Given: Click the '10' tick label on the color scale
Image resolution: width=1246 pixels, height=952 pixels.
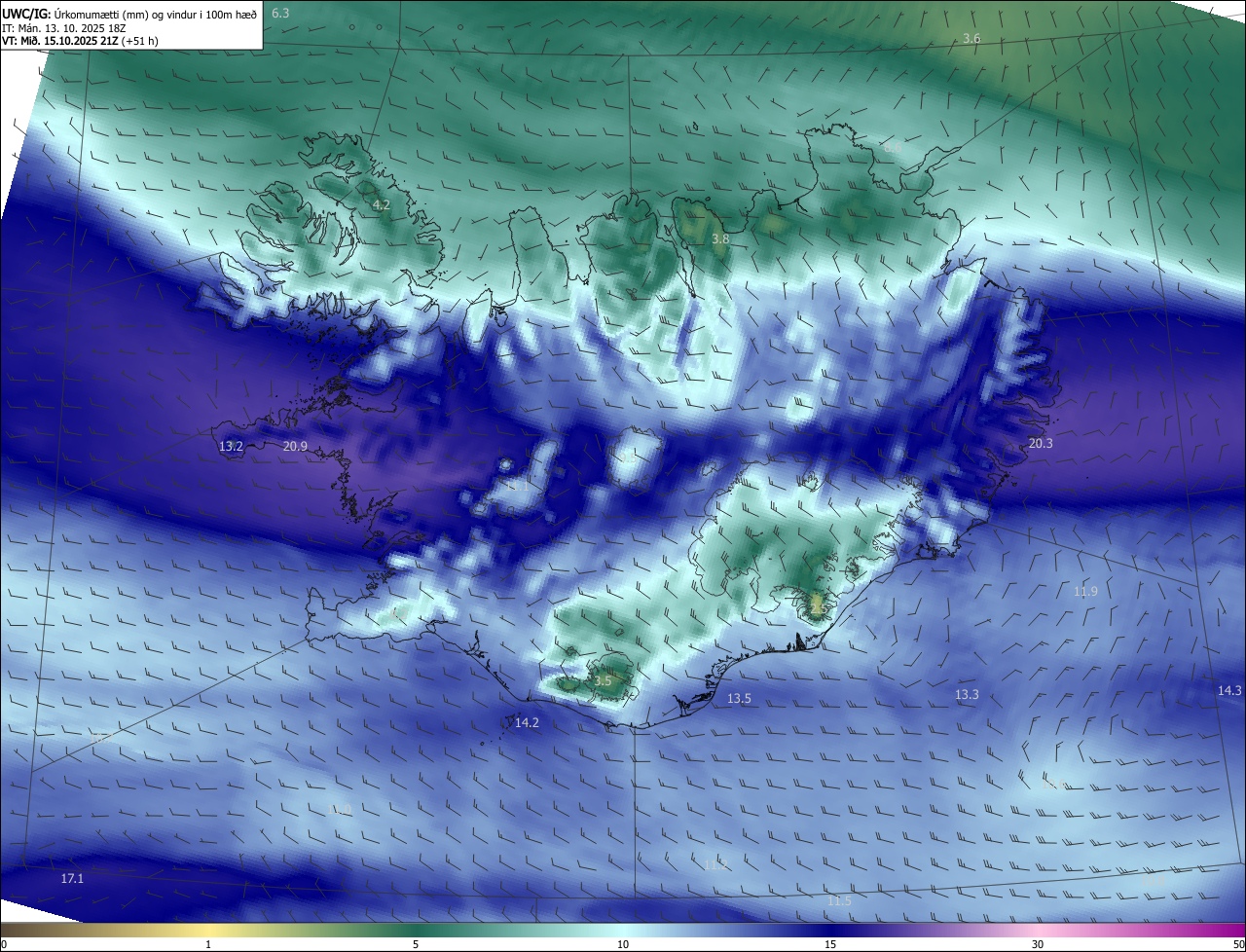Looking at the screenshot, I should coord(623,944).
